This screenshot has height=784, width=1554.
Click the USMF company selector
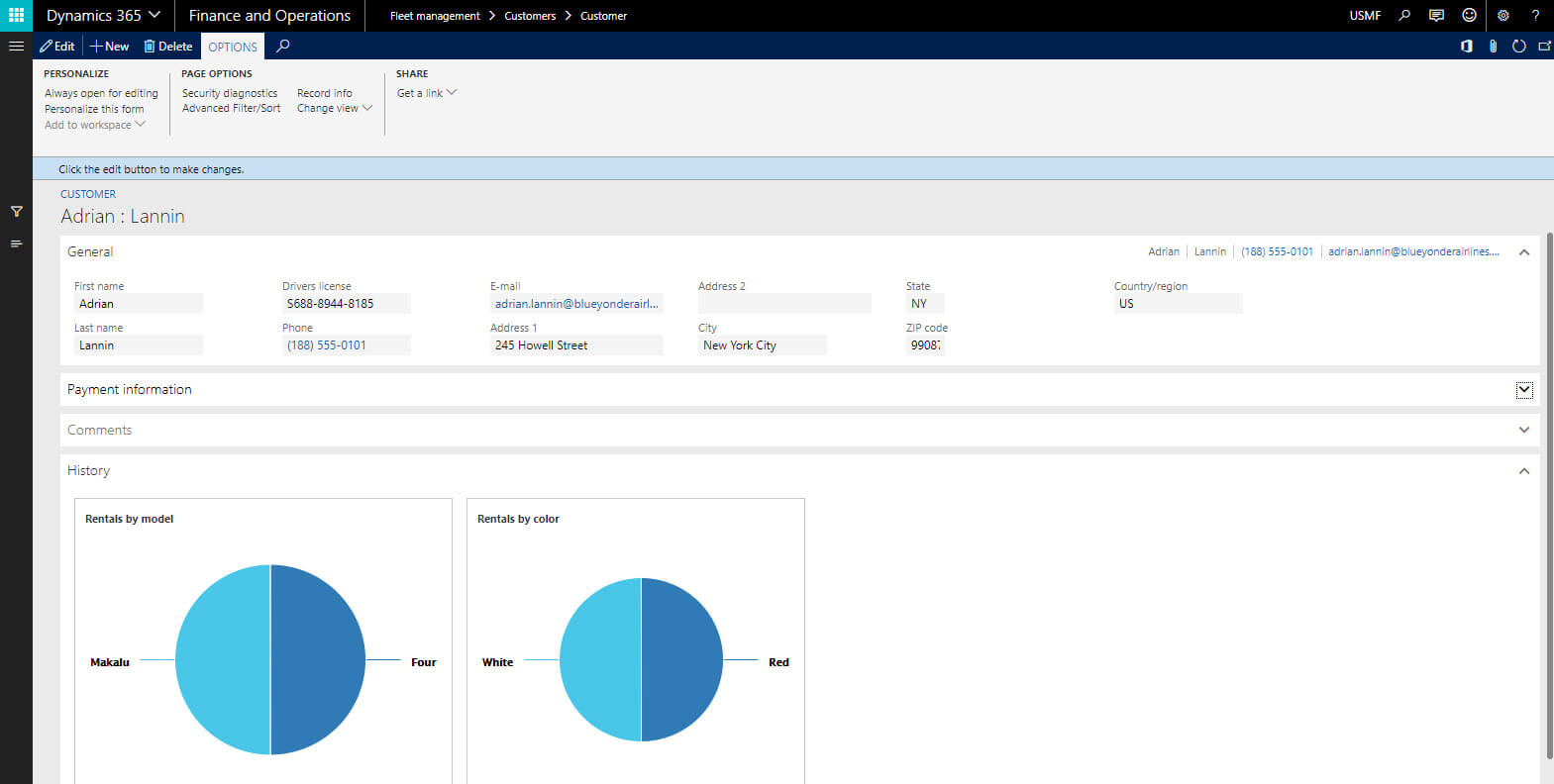click(x=1365, y=15)
